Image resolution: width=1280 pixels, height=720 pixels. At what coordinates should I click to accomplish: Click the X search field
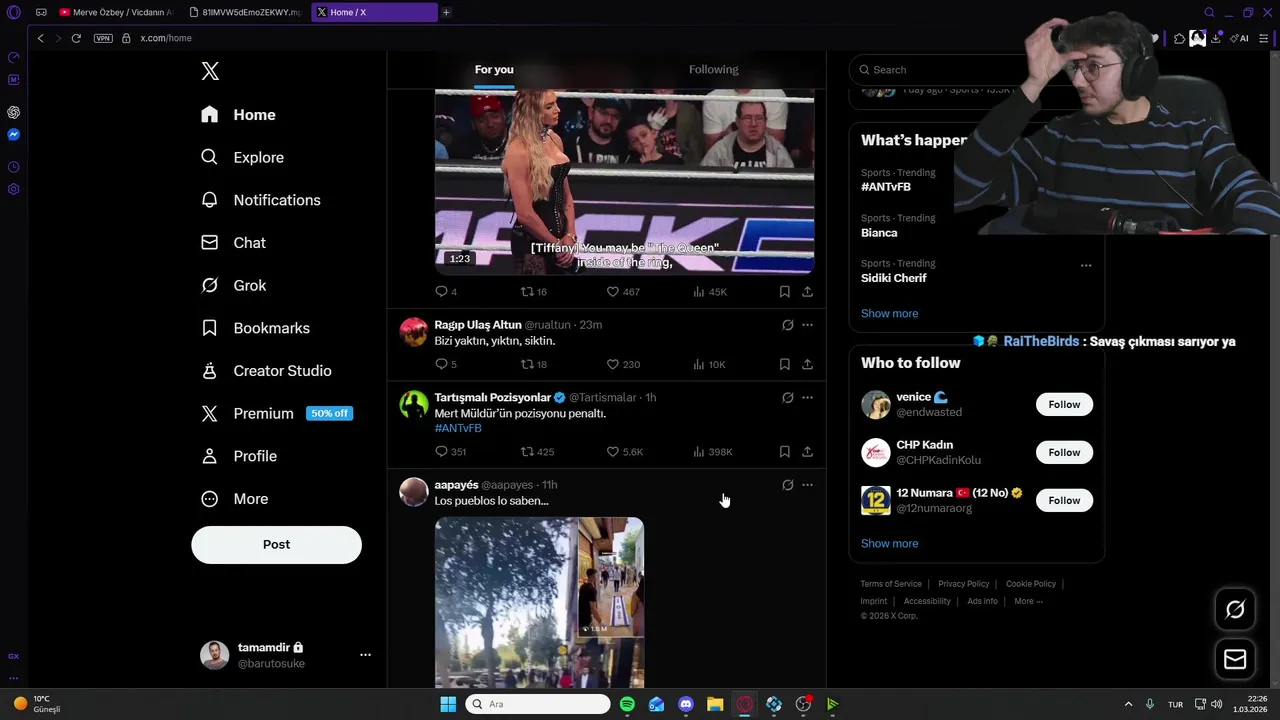point(940,70)
